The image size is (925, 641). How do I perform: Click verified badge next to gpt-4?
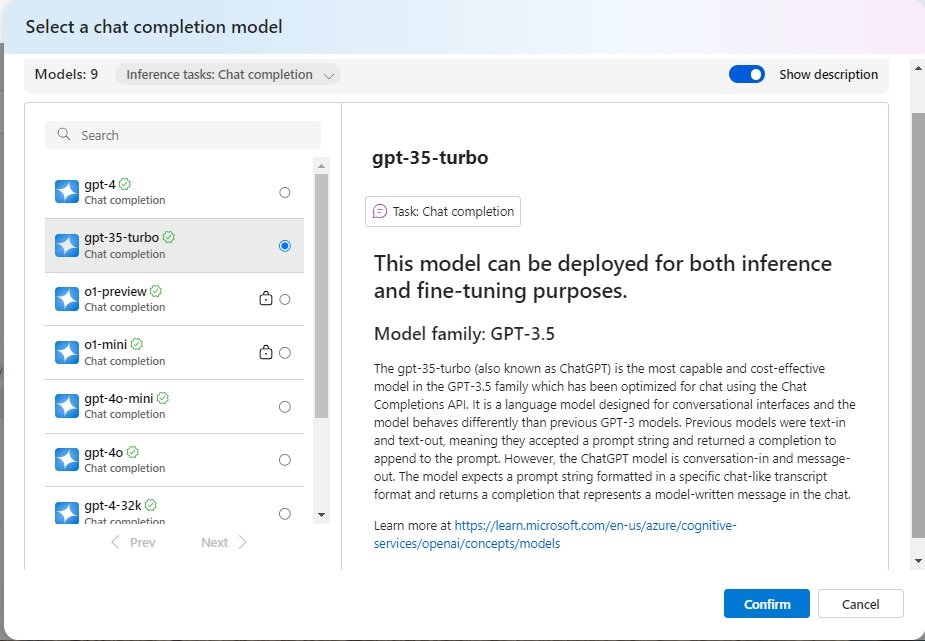pyautogui.click(x=124, y=184)
